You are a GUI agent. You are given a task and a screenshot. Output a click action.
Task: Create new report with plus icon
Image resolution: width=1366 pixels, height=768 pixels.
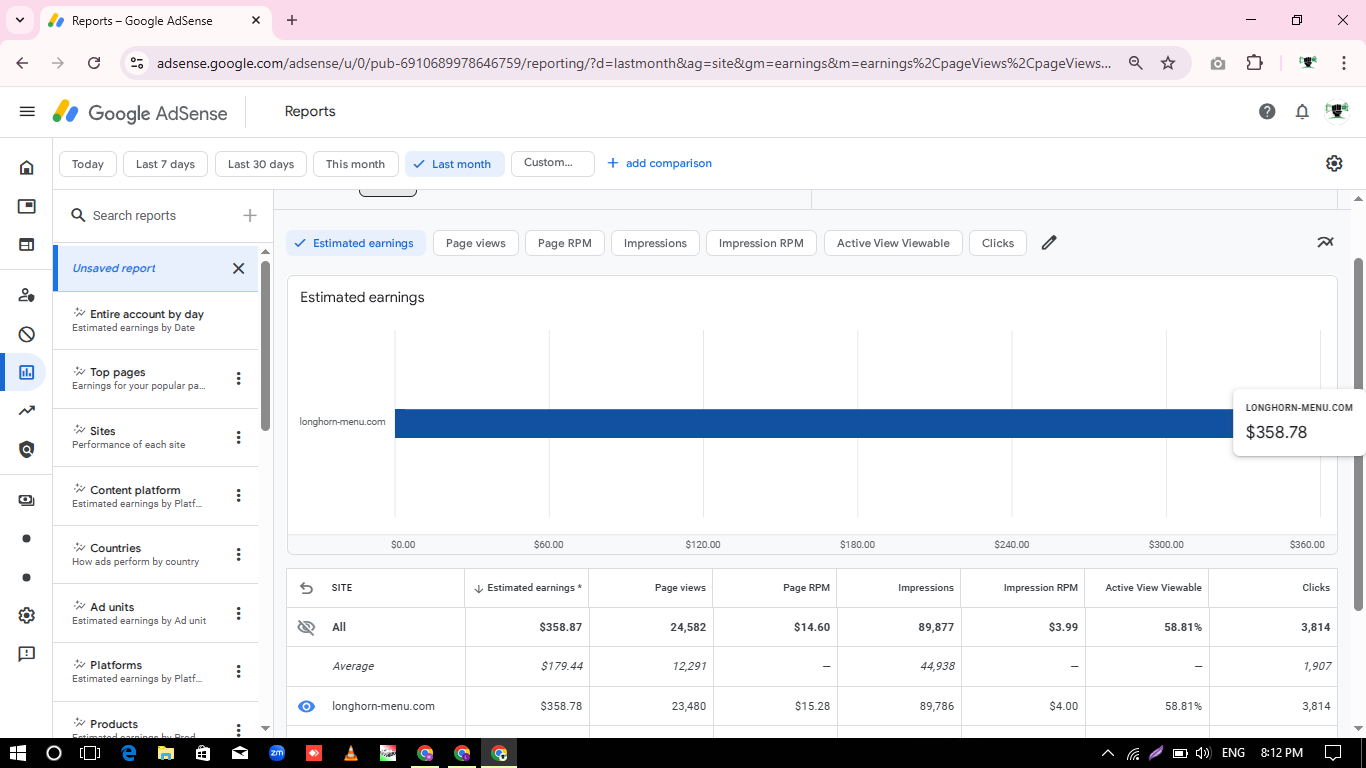point(250,215)
